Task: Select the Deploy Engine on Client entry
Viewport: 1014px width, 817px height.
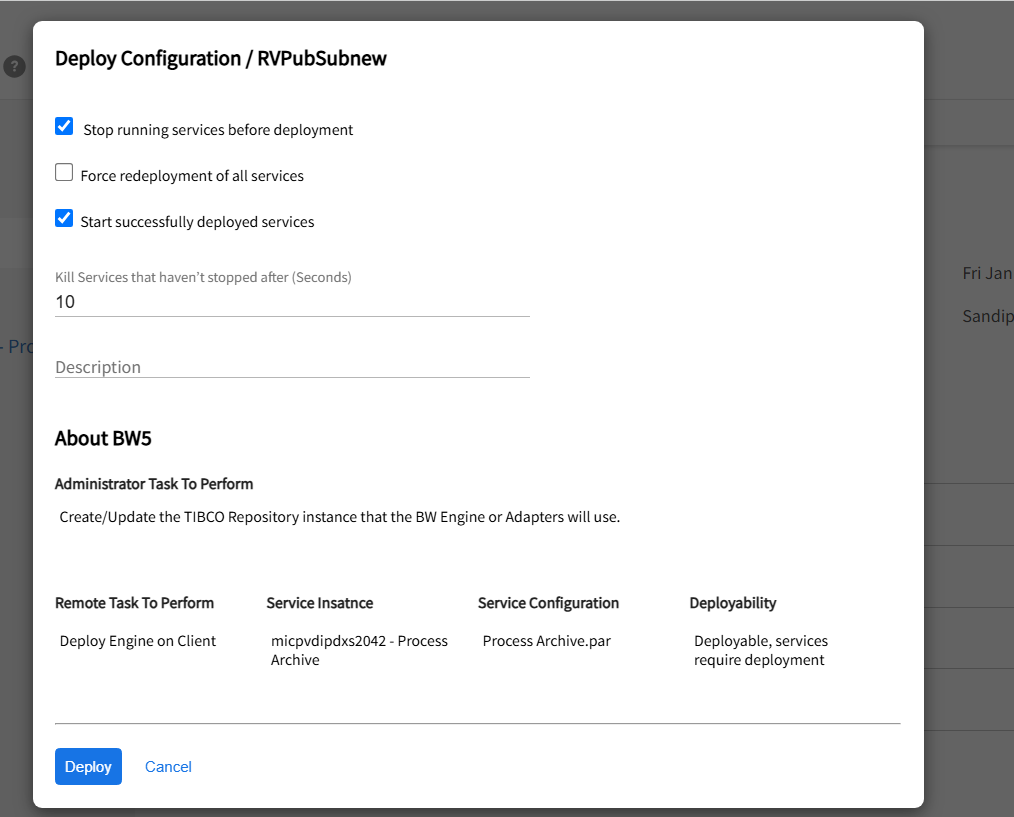Action: click(x=138, y=641)
